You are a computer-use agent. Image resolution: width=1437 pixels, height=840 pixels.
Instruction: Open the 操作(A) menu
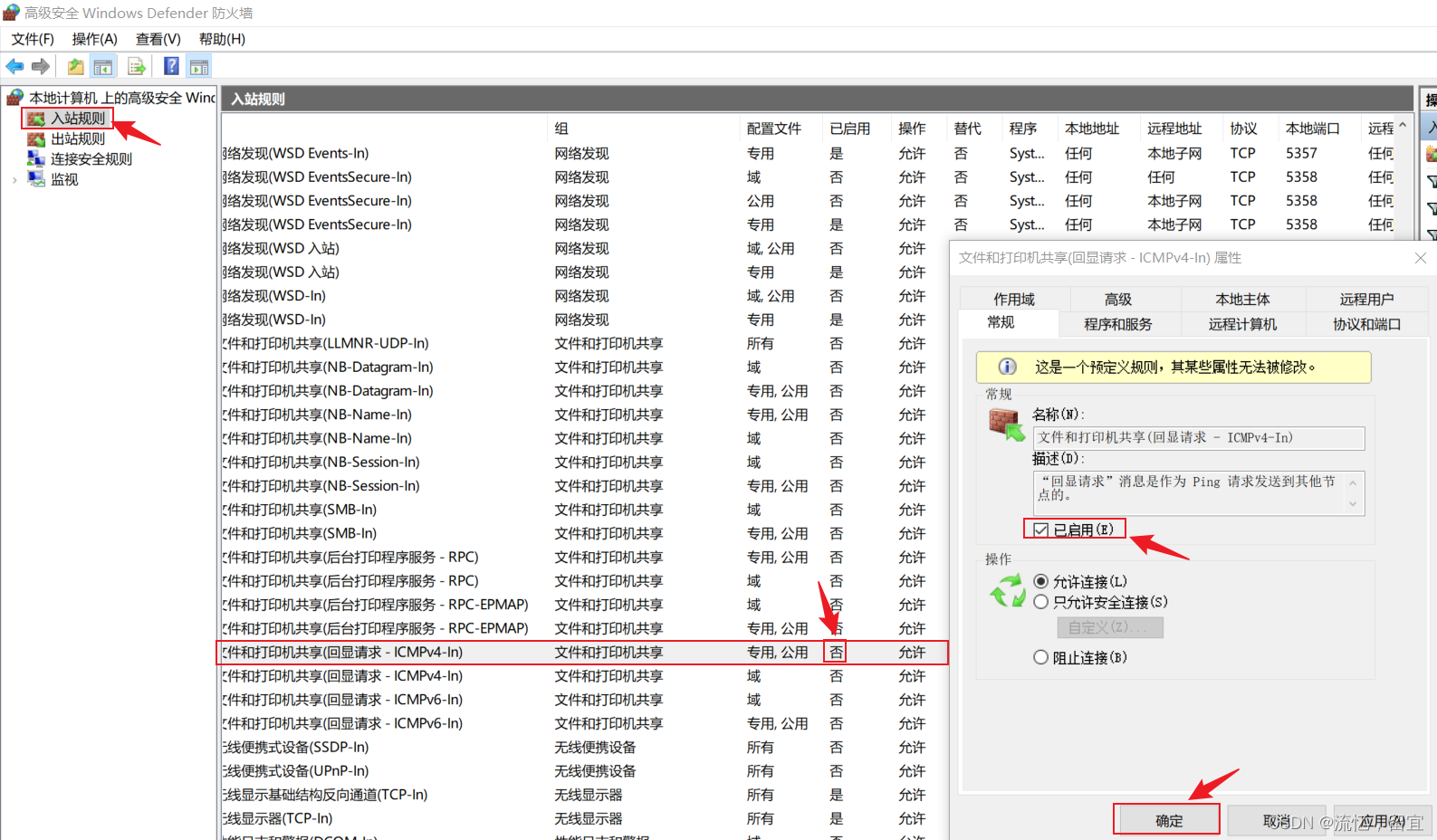pos(95,39)
